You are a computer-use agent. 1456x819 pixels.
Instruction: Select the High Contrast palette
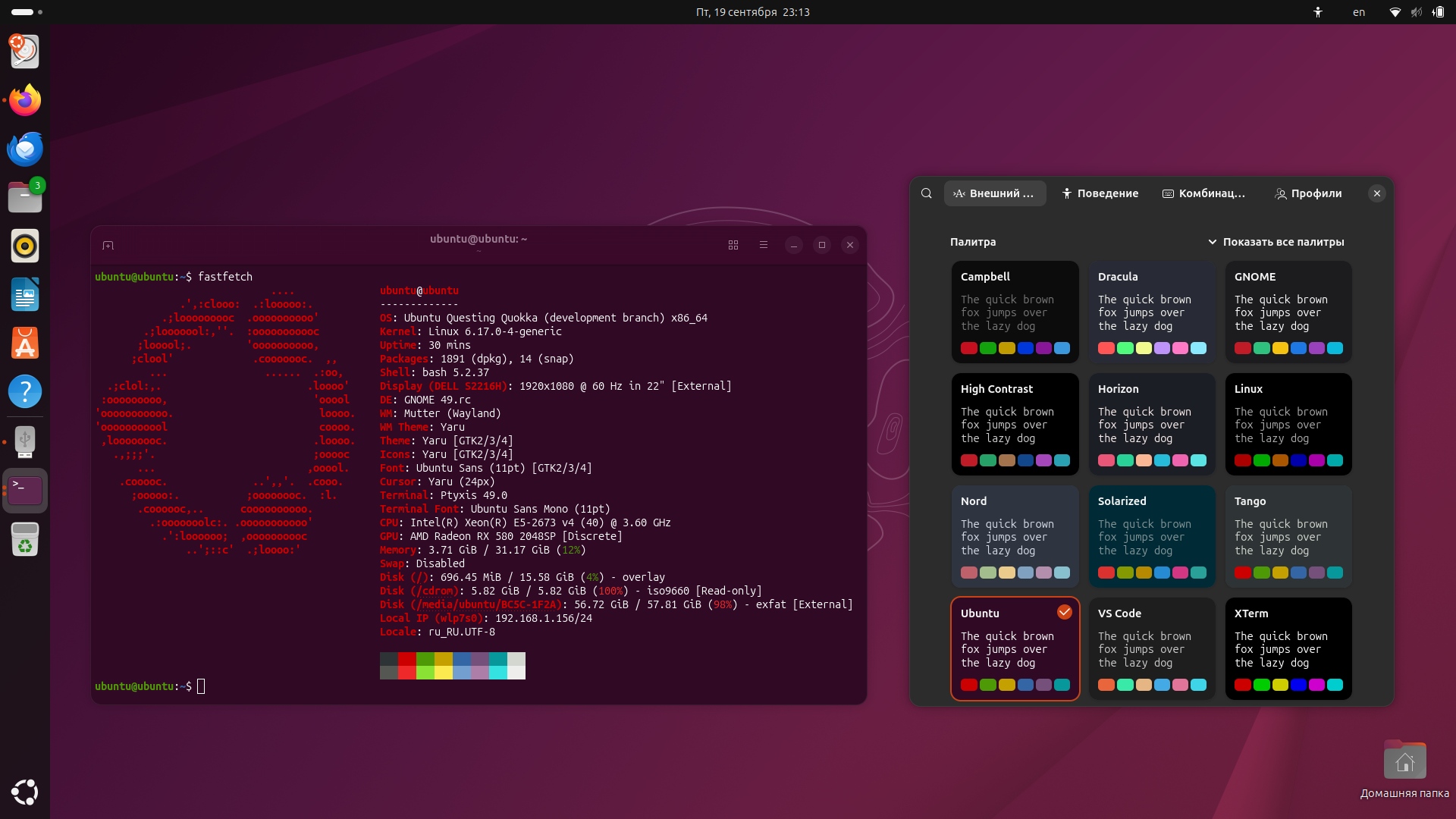1015,424
